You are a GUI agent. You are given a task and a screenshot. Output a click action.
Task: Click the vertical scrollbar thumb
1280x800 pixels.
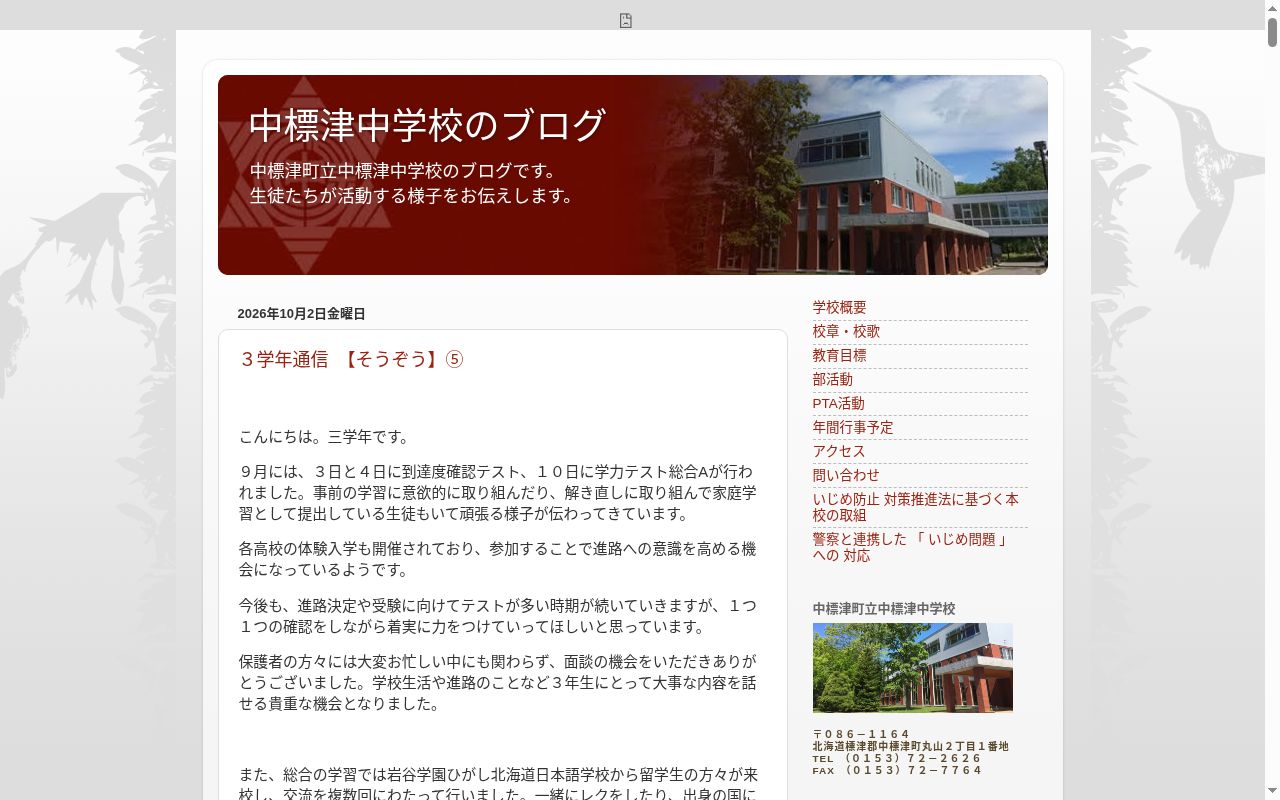click(x=1272, y=32)
